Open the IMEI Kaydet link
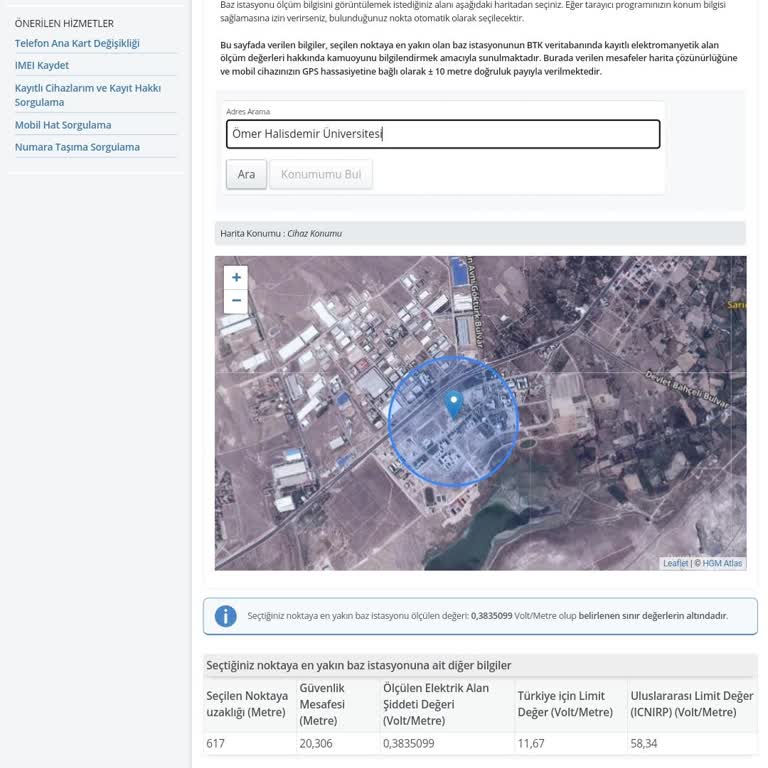This screenshot has height=768, width=768. coord(42,65)
